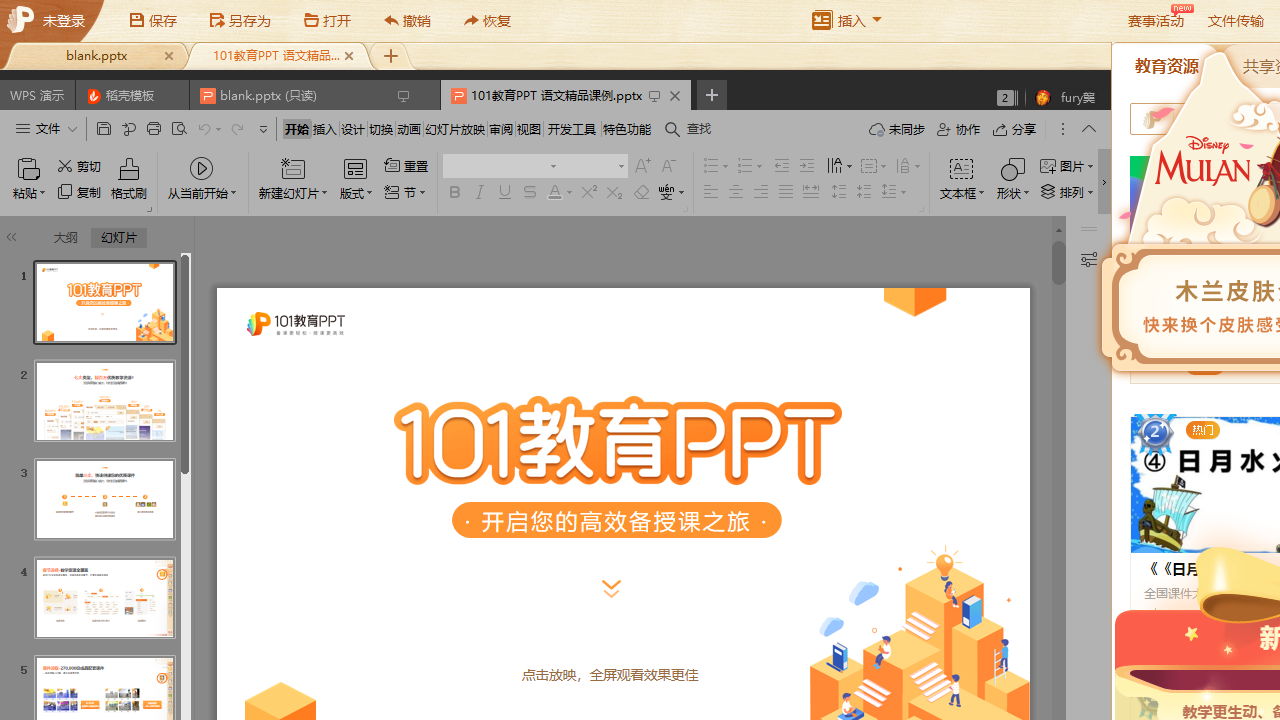This screenshot has width=1280, height=720.
Task: Click the reset (重置) slide button
Action: click(406, 167)
